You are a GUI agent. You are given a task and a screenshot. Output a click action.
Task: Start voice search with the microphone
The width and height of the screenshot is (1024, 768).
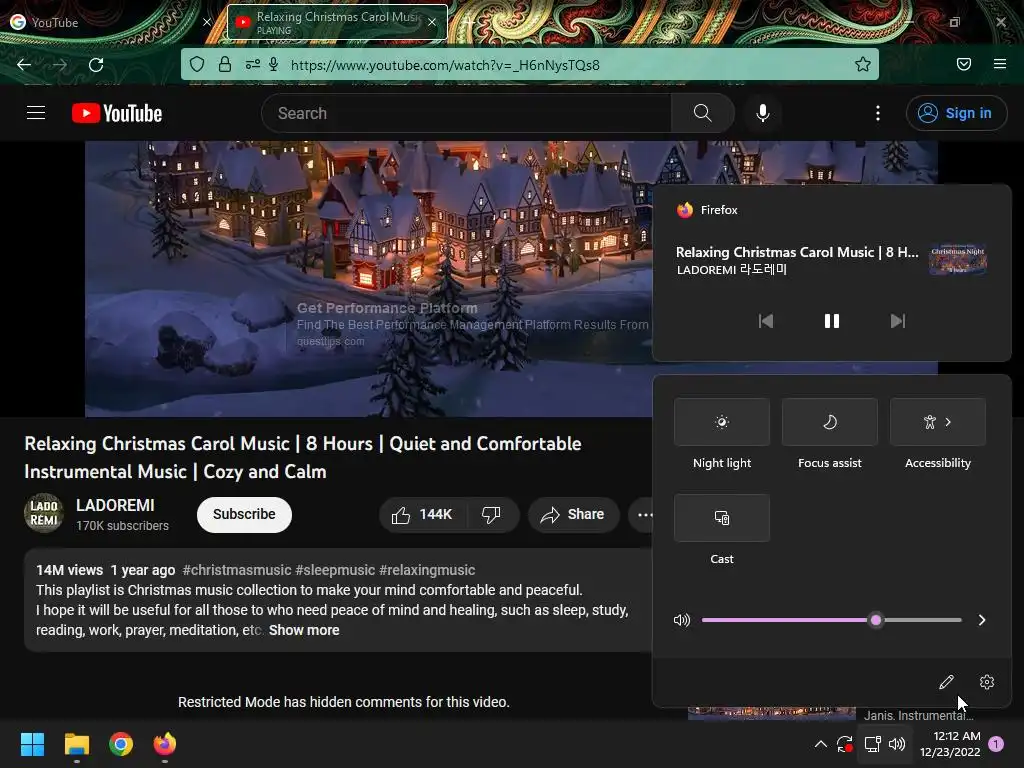[x=762, y=113]
